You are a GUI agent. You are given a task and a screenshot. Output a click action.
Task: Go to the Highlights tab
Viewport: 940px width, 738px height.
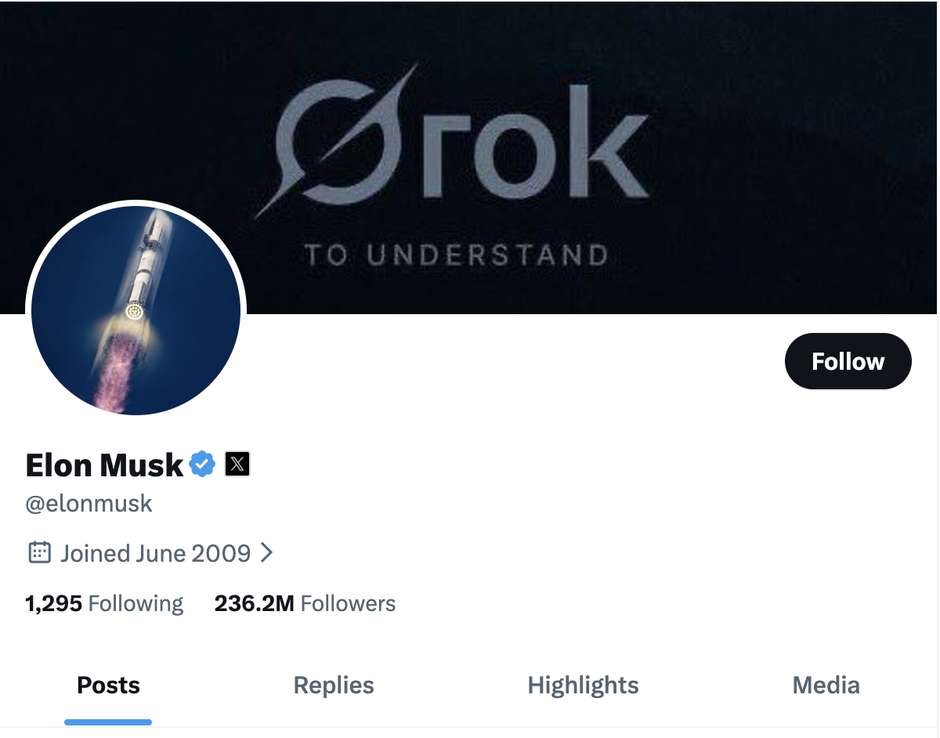[583, 686]
